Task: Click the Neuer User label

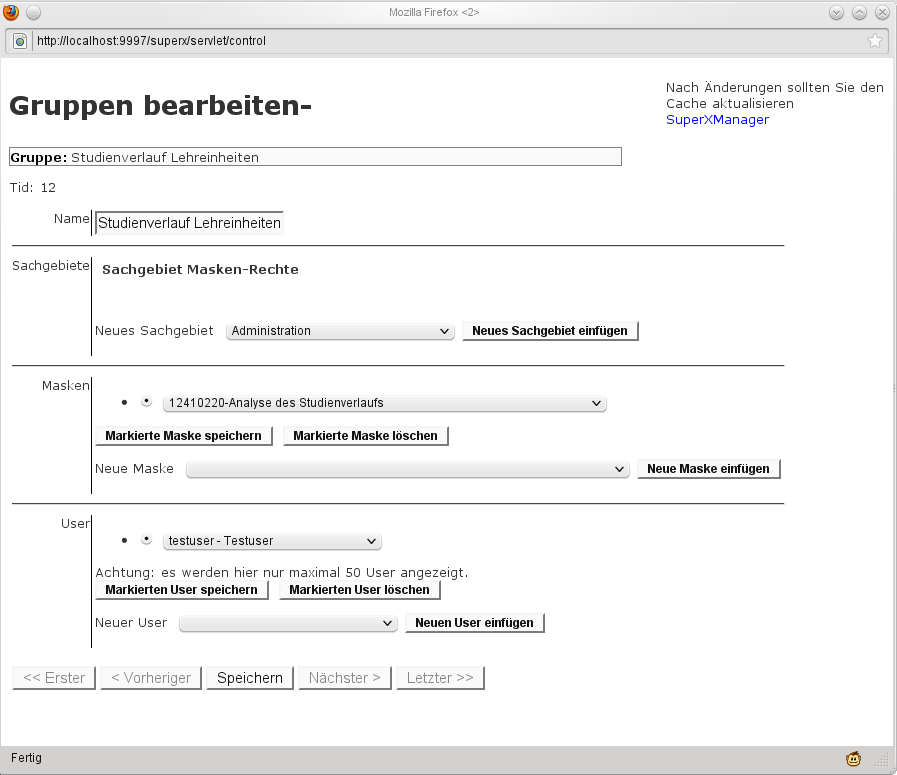Action: pos(130,622)
